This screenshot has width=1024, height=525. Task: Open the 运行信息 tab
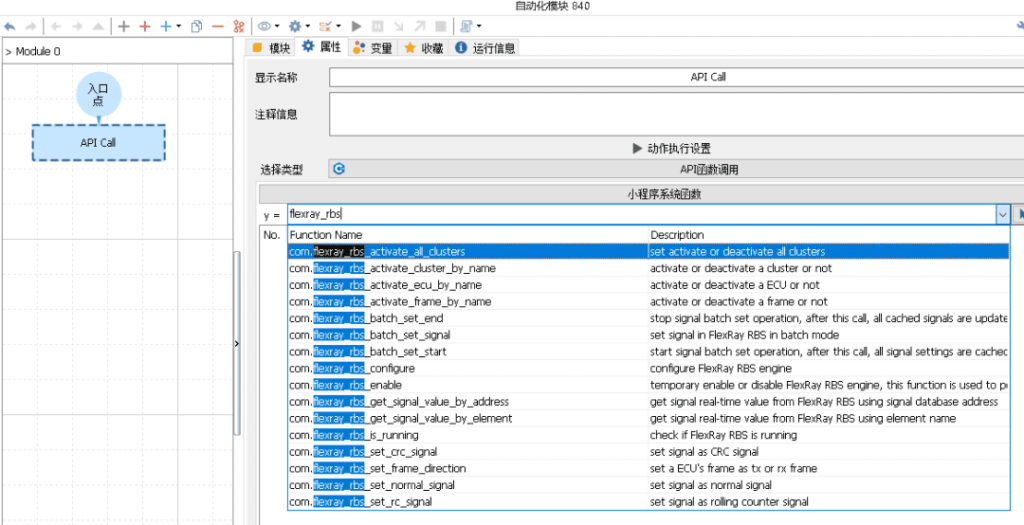pyautogui.click(x=485, y=48)
